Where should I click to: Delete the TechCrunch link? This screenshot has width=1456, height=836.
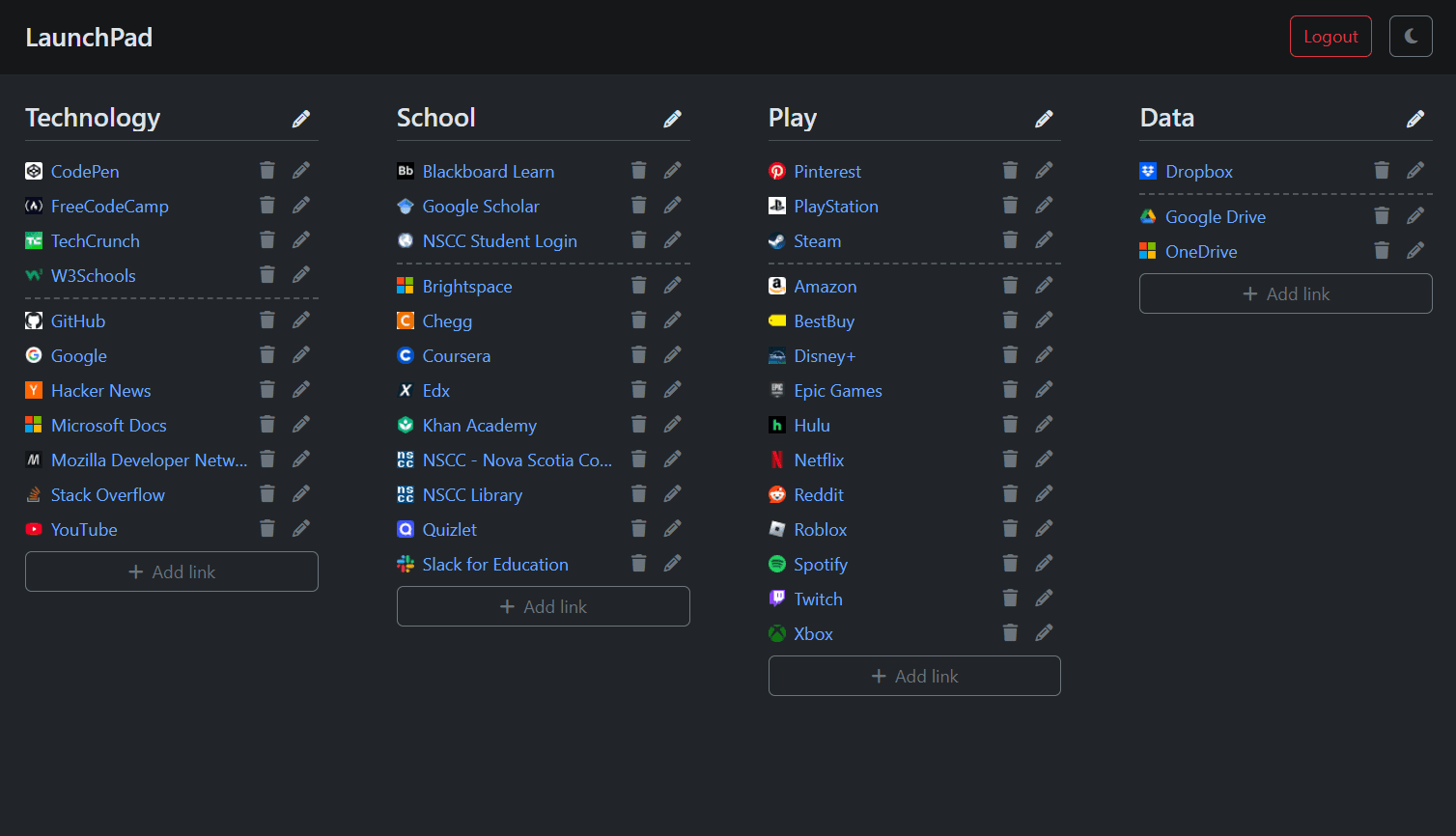click(x=267, y=239)
